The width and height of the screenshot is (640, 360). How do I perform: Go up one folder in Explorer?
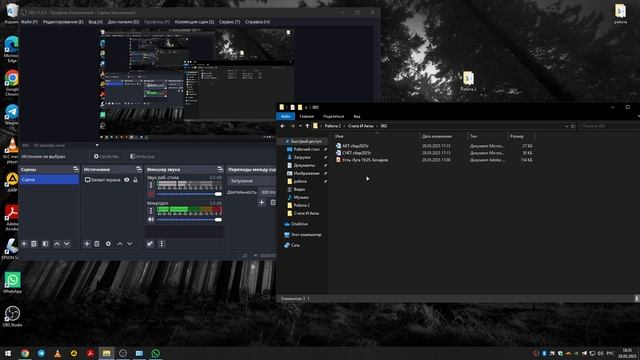click(307, 126)
